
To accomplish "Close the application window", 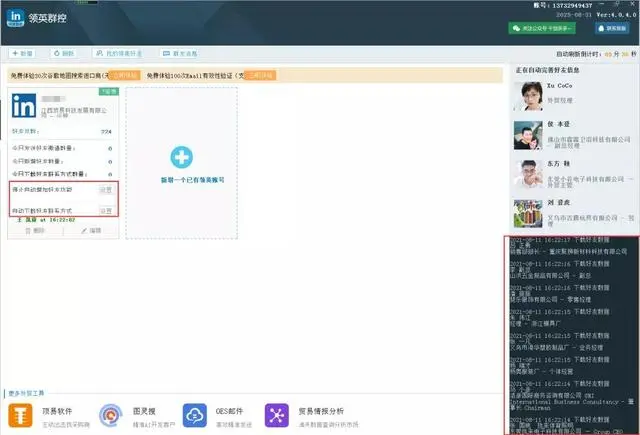I will (633, 4).
